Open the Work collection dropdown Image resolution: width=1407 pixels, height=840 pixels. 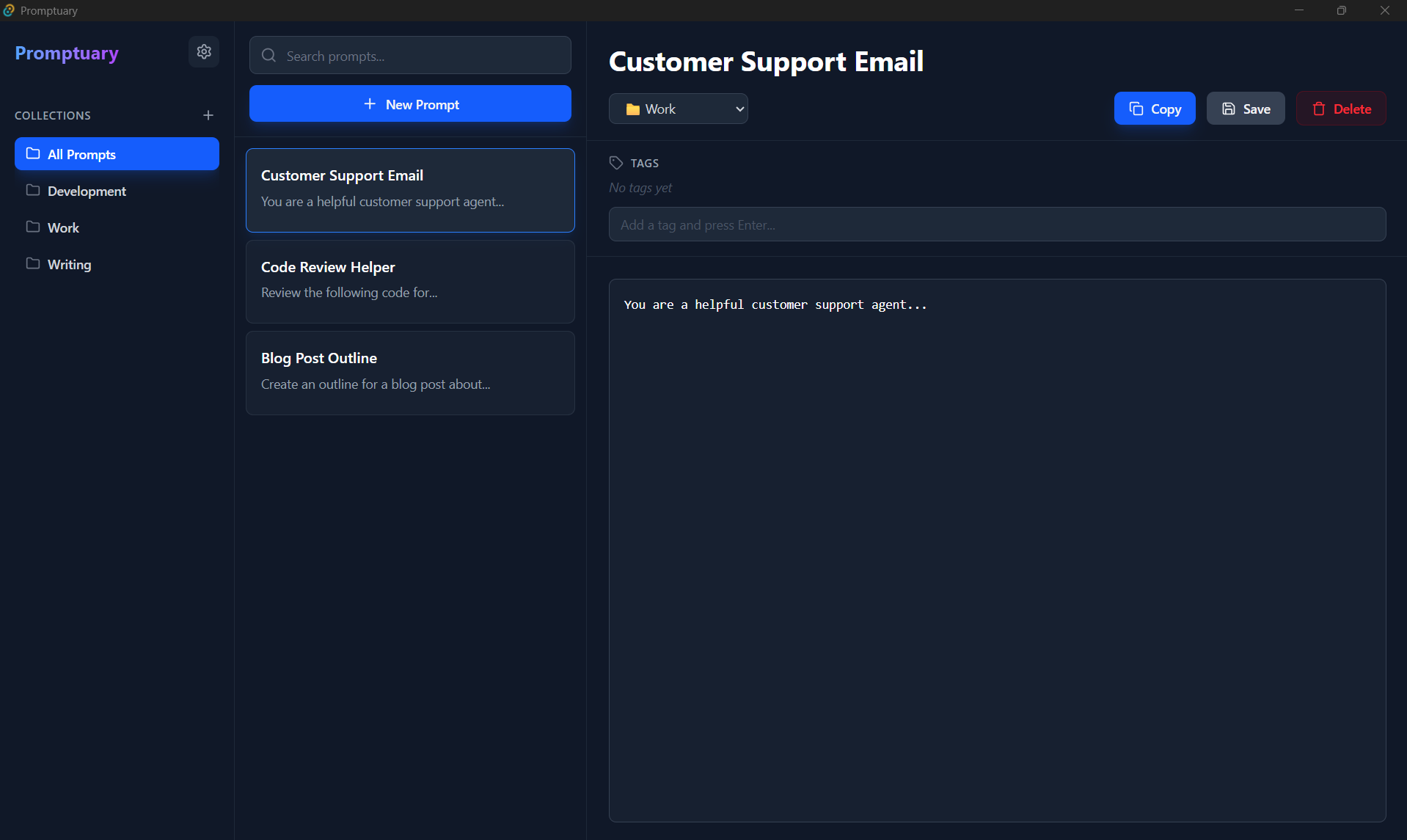coord(679,109)
